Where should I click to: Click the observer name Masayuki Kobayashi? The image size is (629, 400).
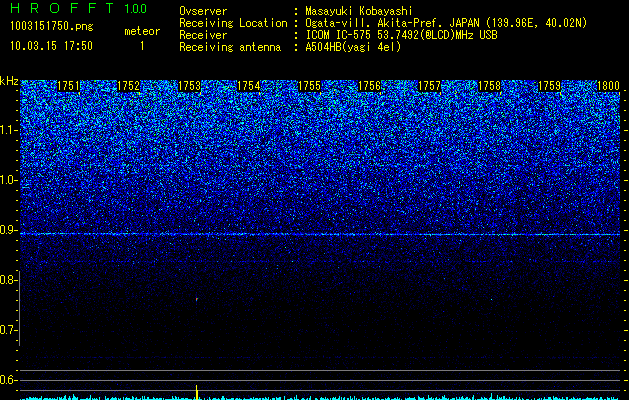point(359,11)
